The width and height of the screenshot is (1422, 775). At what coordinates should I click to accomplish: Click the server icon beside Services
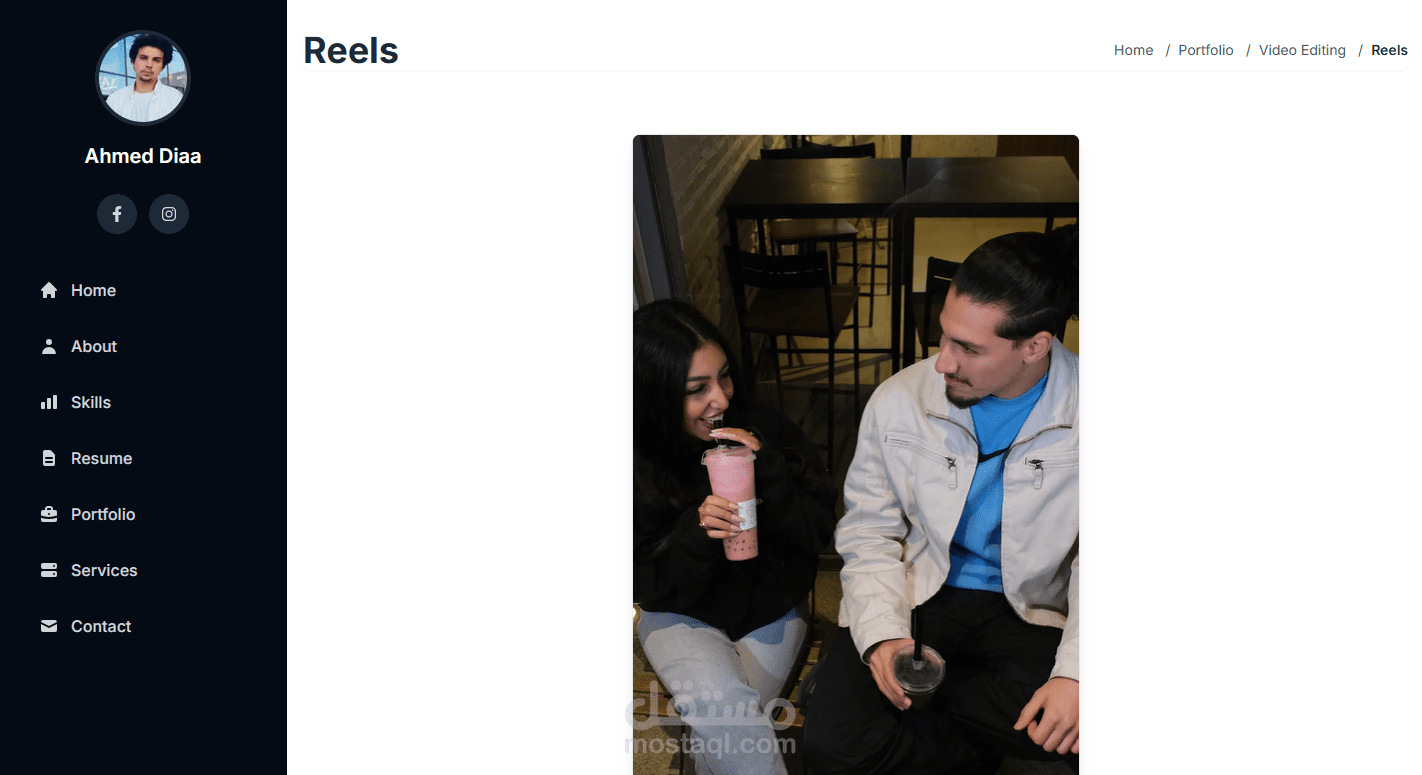pos(49,570)
